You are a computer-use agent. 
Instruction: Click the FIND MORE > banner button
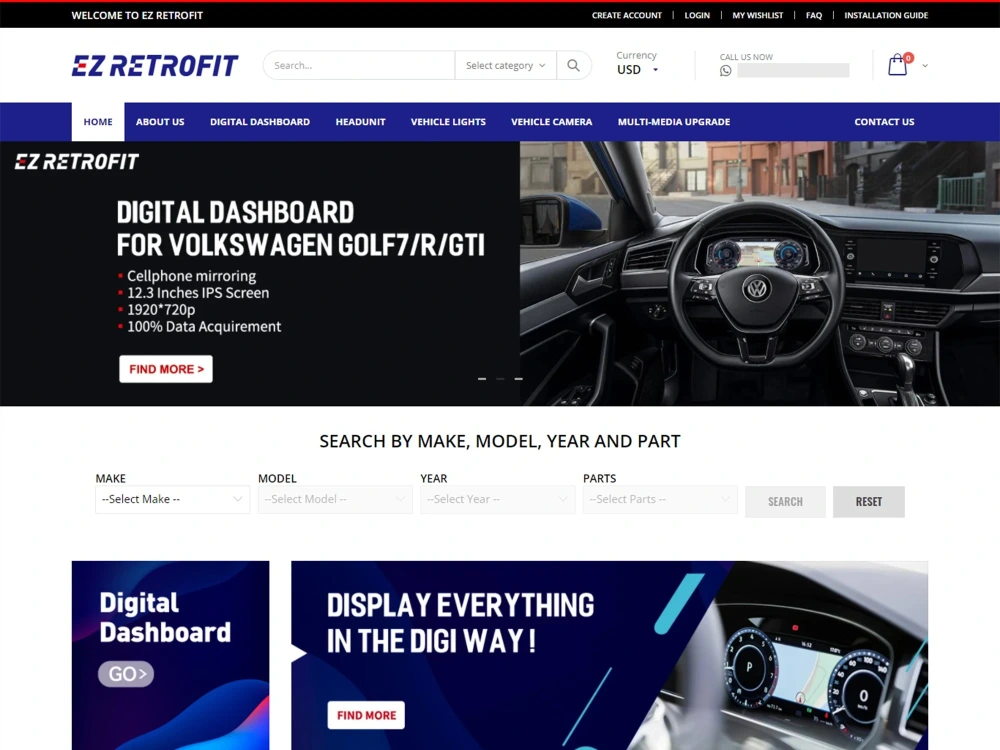coord(166,369)
